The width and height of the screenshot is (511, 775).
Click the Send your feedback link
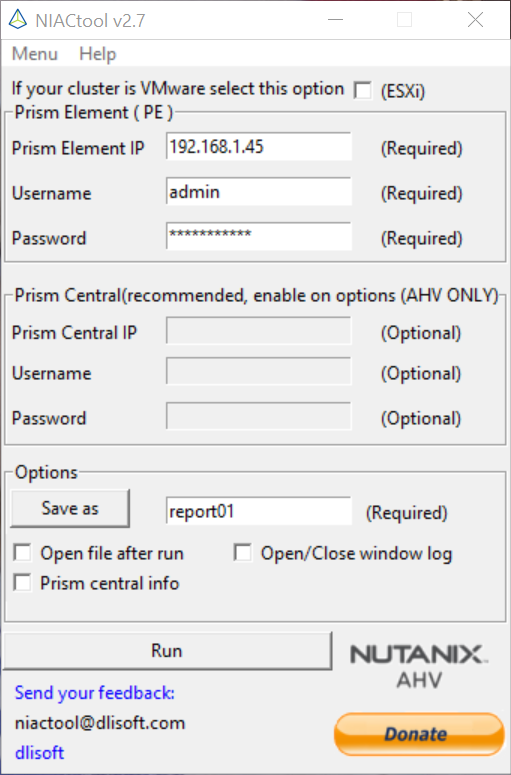point(94,693)
